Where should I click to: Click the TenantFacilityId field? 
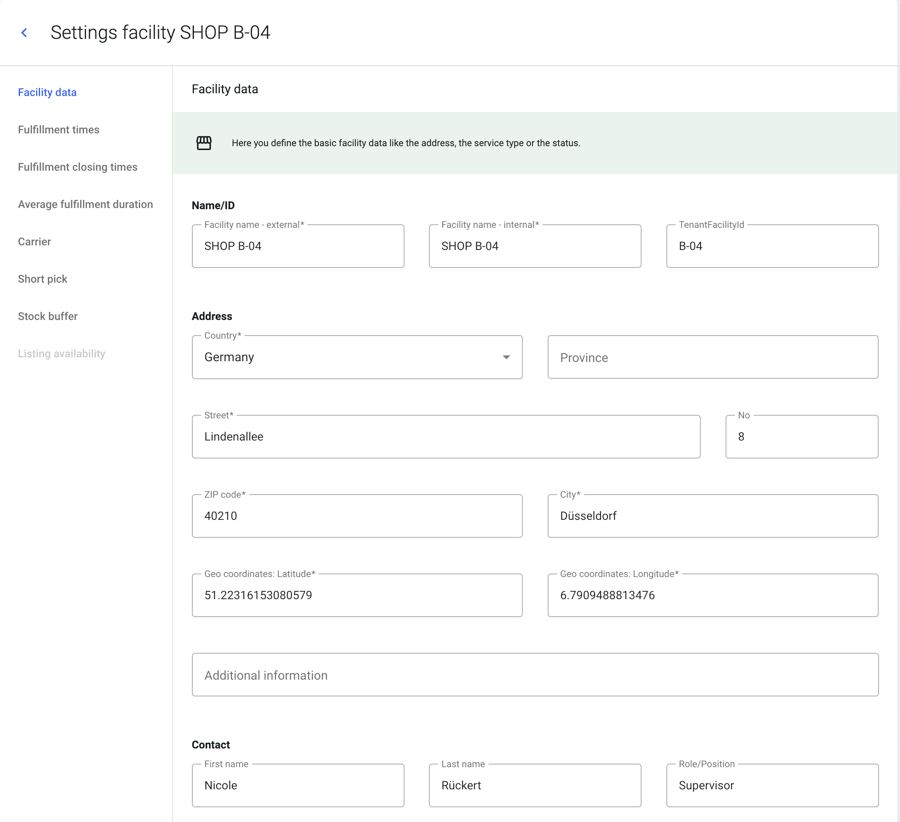tap(772, 246)
